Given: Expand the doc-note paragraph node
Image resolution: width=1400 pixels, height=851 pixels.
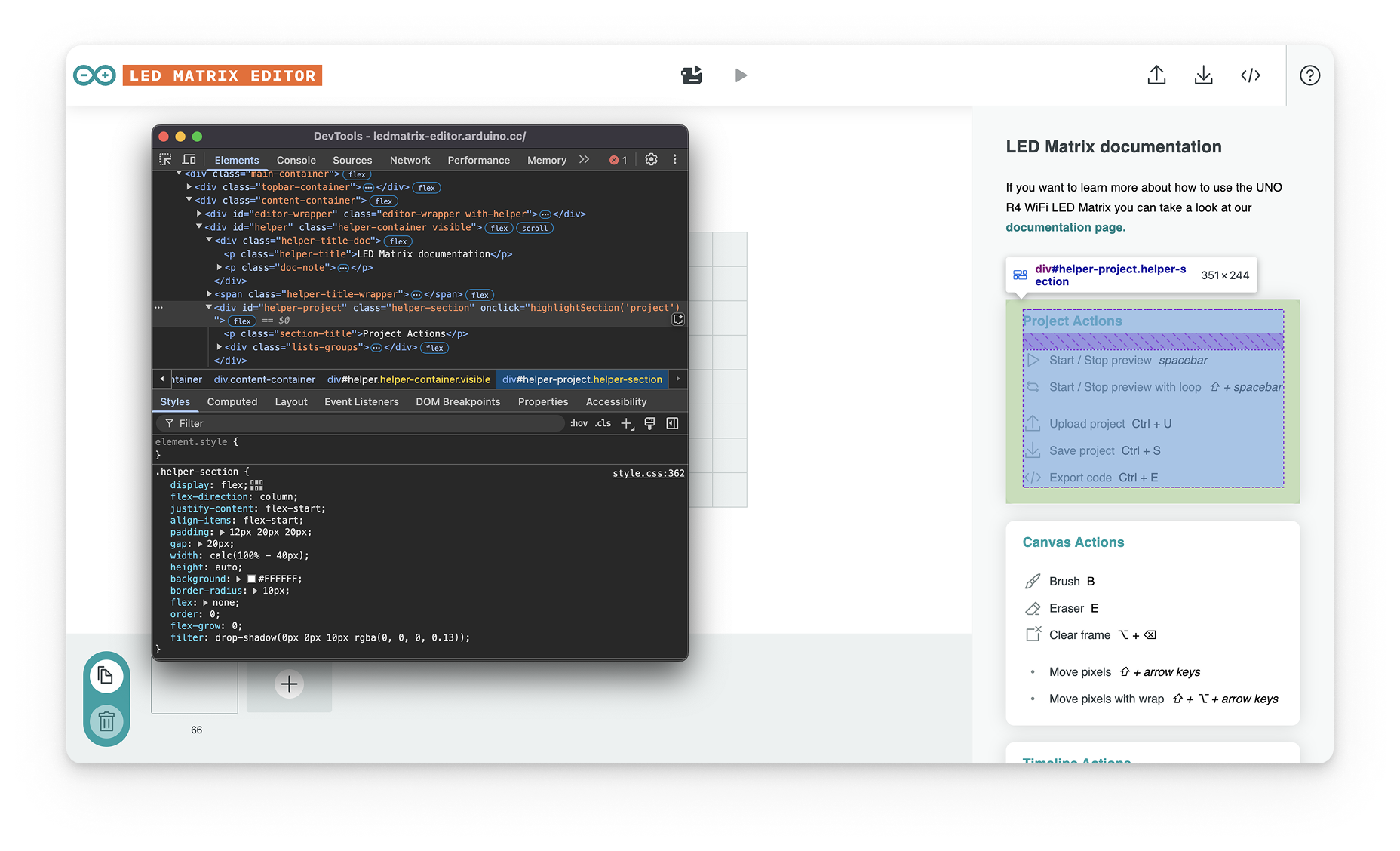Looking at the screenshot, I should [220, 268].
